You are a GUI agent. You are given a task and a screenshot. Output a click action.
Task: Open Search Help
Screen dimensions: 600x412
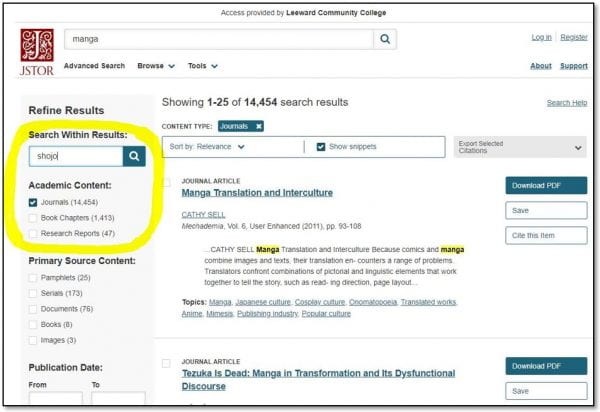click(567, 103)
